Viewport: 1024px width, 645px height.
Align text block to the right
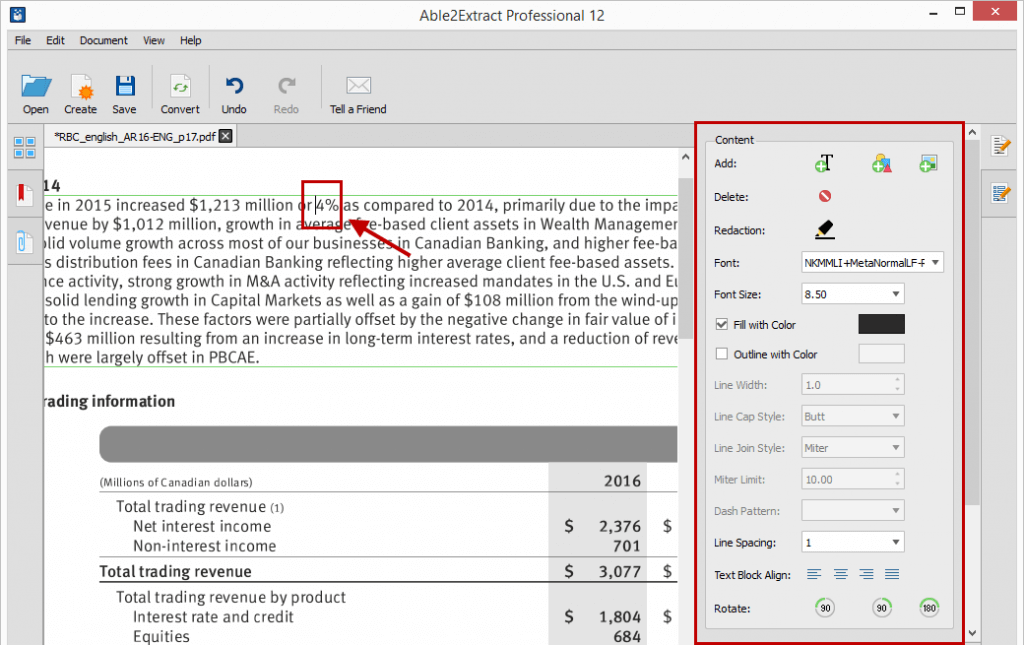click(866, 574)
